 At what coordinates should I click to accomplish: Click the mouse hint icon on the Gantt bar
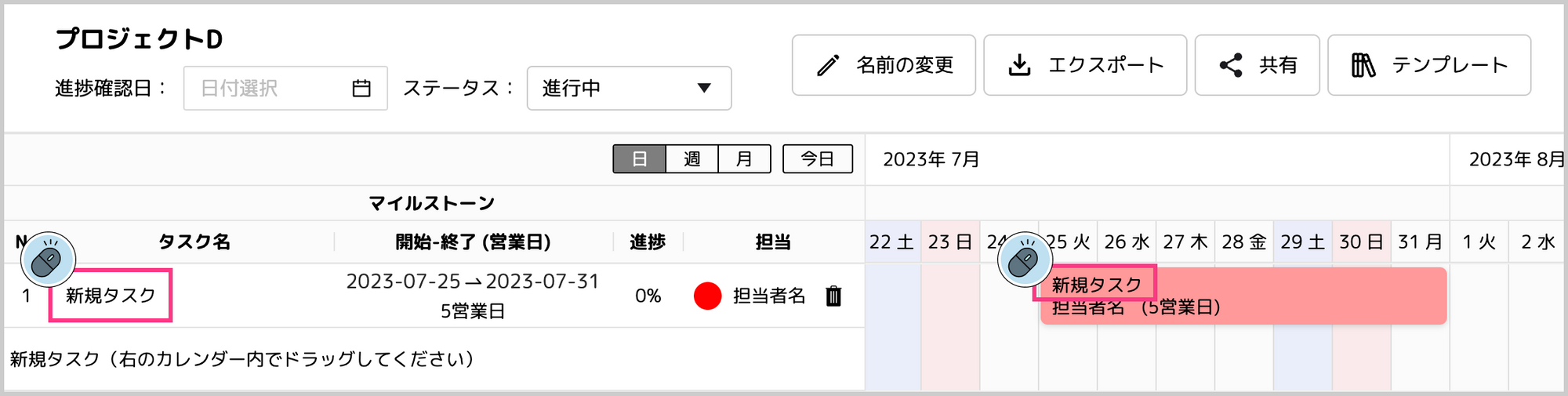pyautogui.click(x=1025, y=259)
